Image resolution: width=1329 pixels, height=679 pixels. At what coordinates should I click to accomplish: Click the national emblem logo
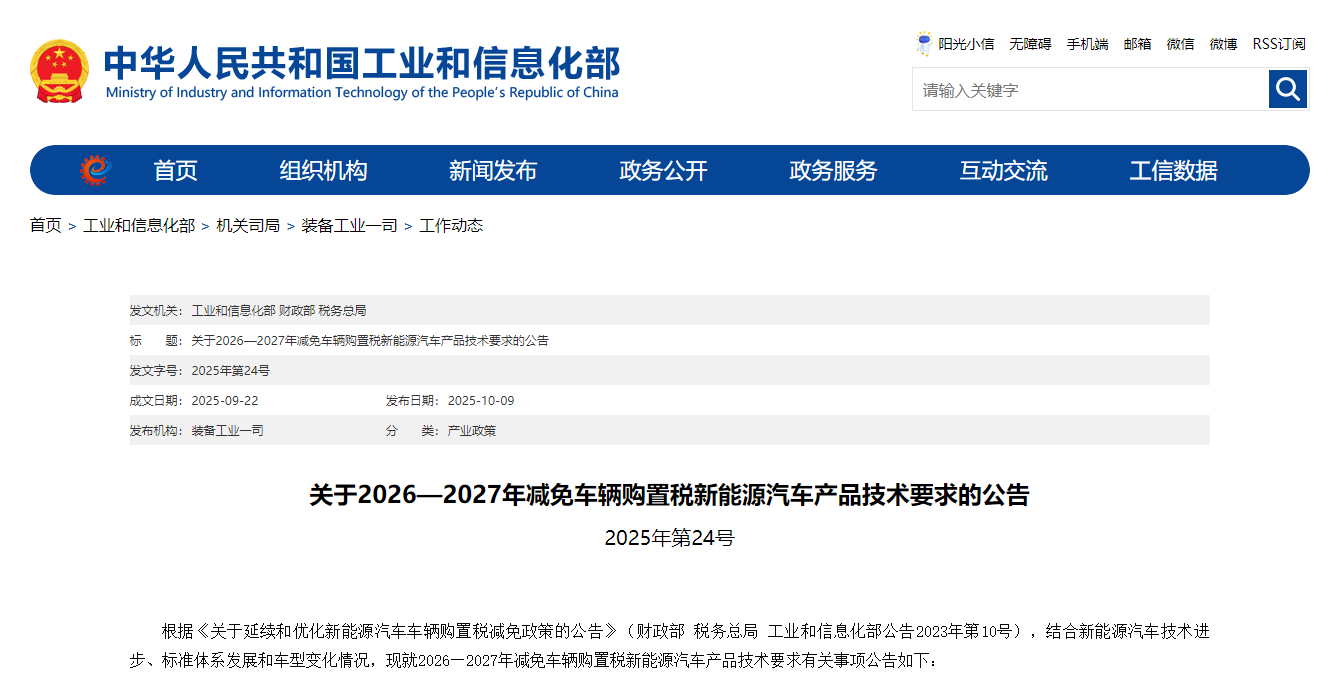pos(59,71)
